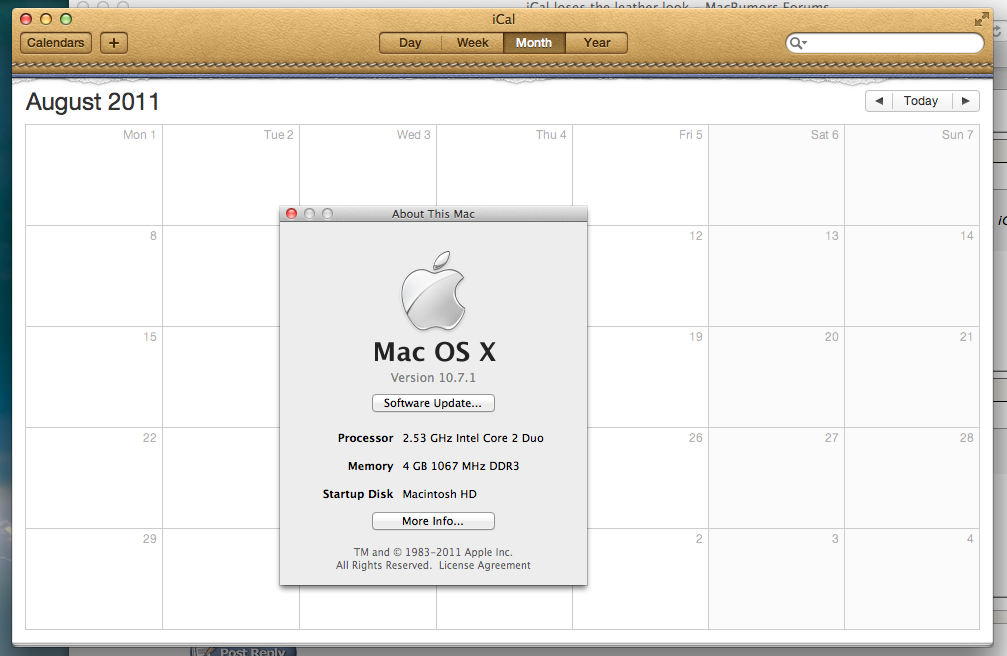This screenshot has height=656, width=1007.
Task: Enter full screen mode in iCal
Action: [x=981, y=19]
